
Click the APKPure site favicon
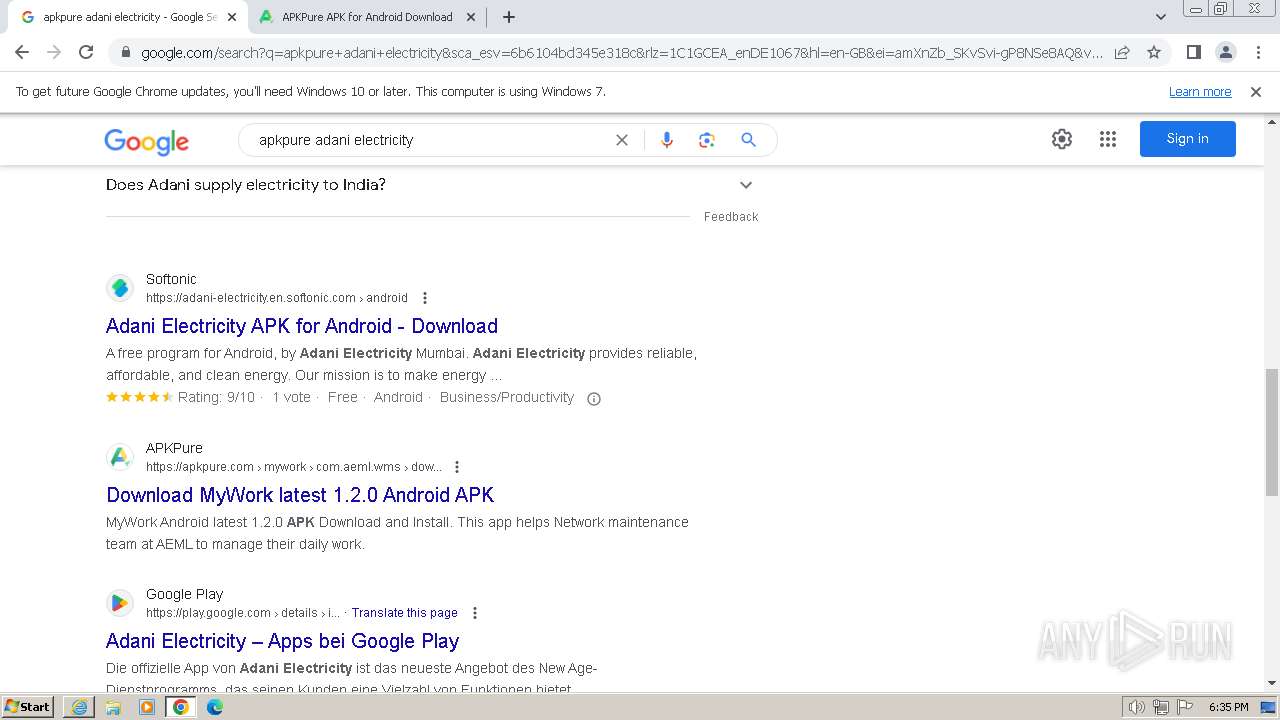[x=120, y=457]
